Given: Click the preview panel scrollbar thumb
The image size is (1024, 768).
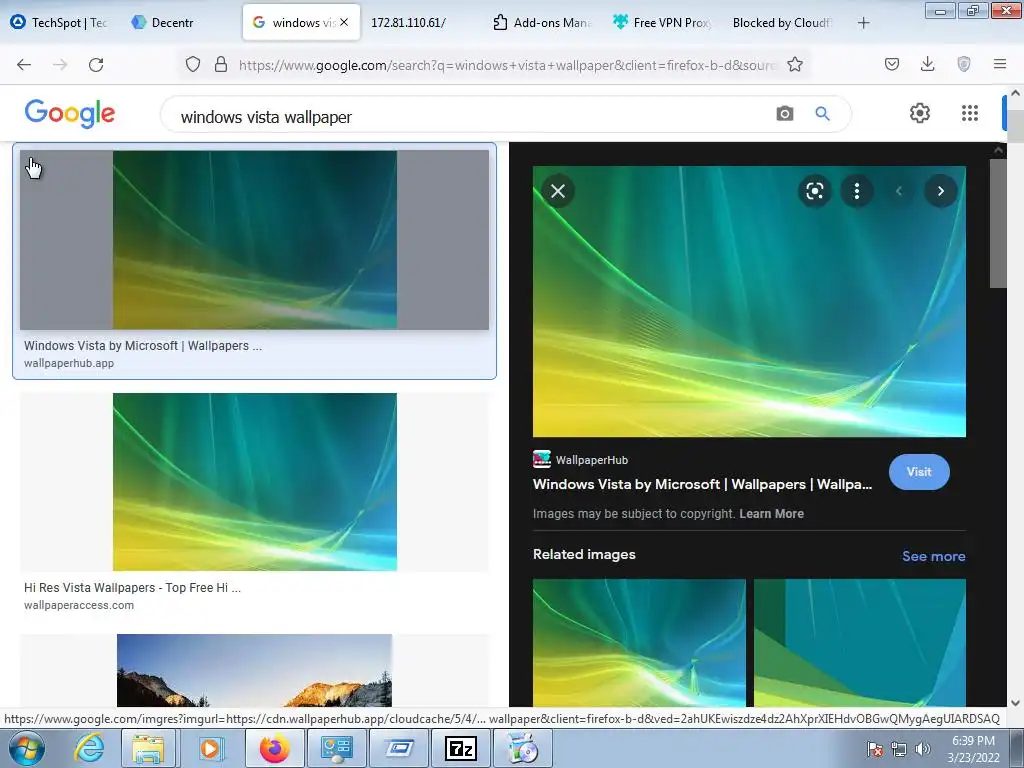Looking at the screenshot, I should click(x=997, y=223).
